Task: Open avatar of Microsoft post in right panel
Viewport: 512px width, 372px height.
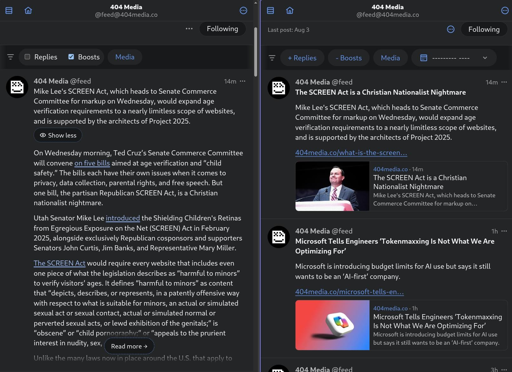Action: (279, 237)
